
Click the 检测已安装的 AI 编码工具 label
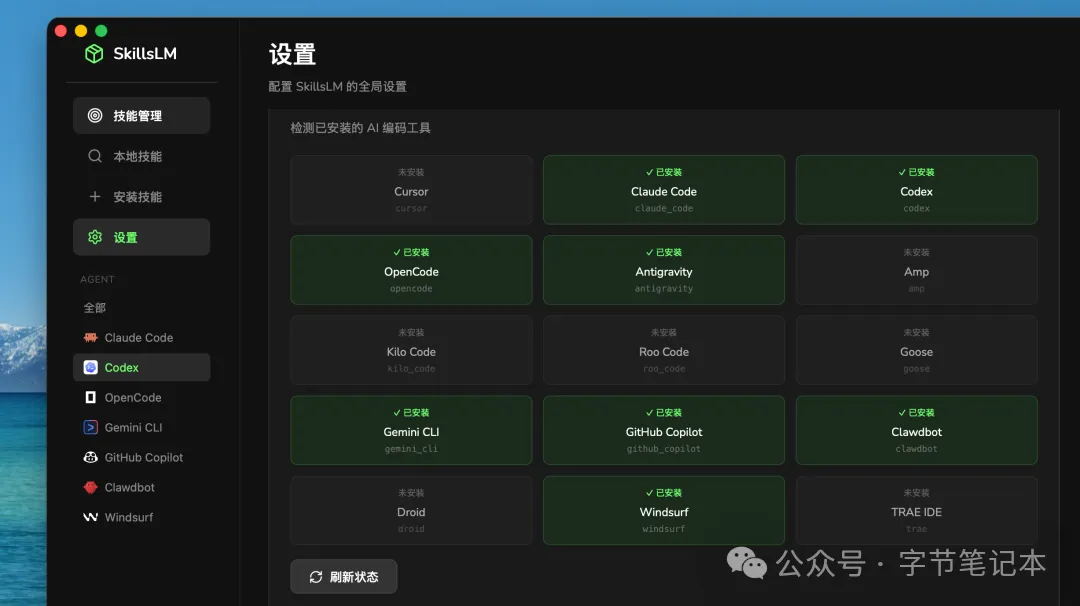(x=360, y=128)
